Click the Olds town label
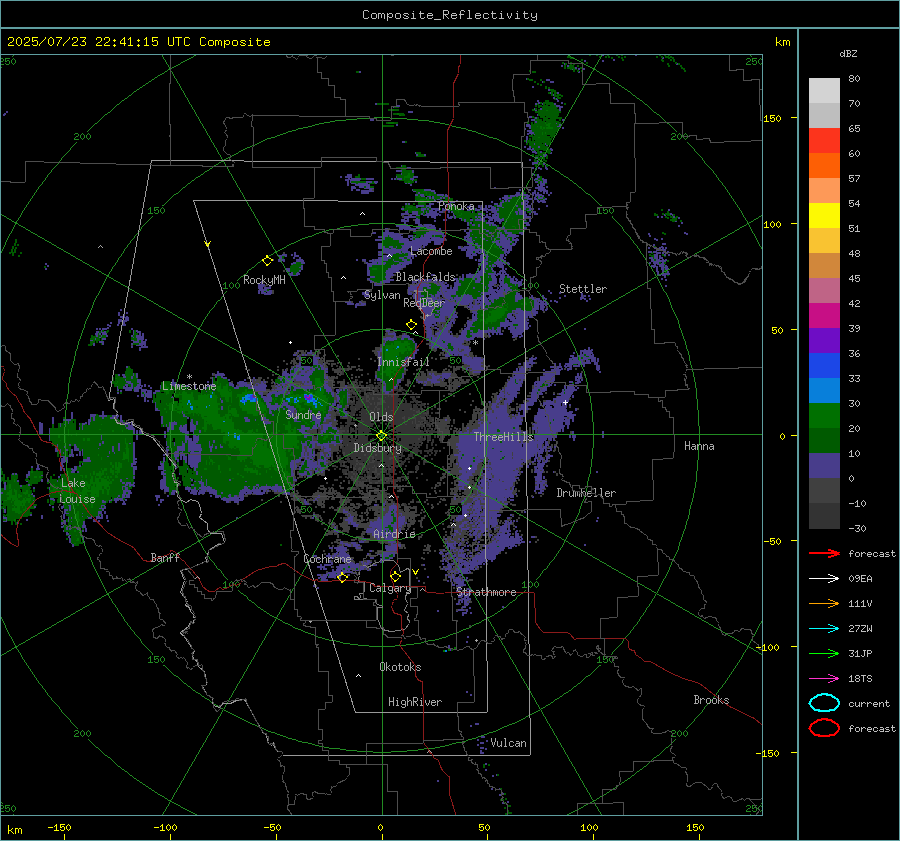Screen dimensions: 900x841 [381, 417]
